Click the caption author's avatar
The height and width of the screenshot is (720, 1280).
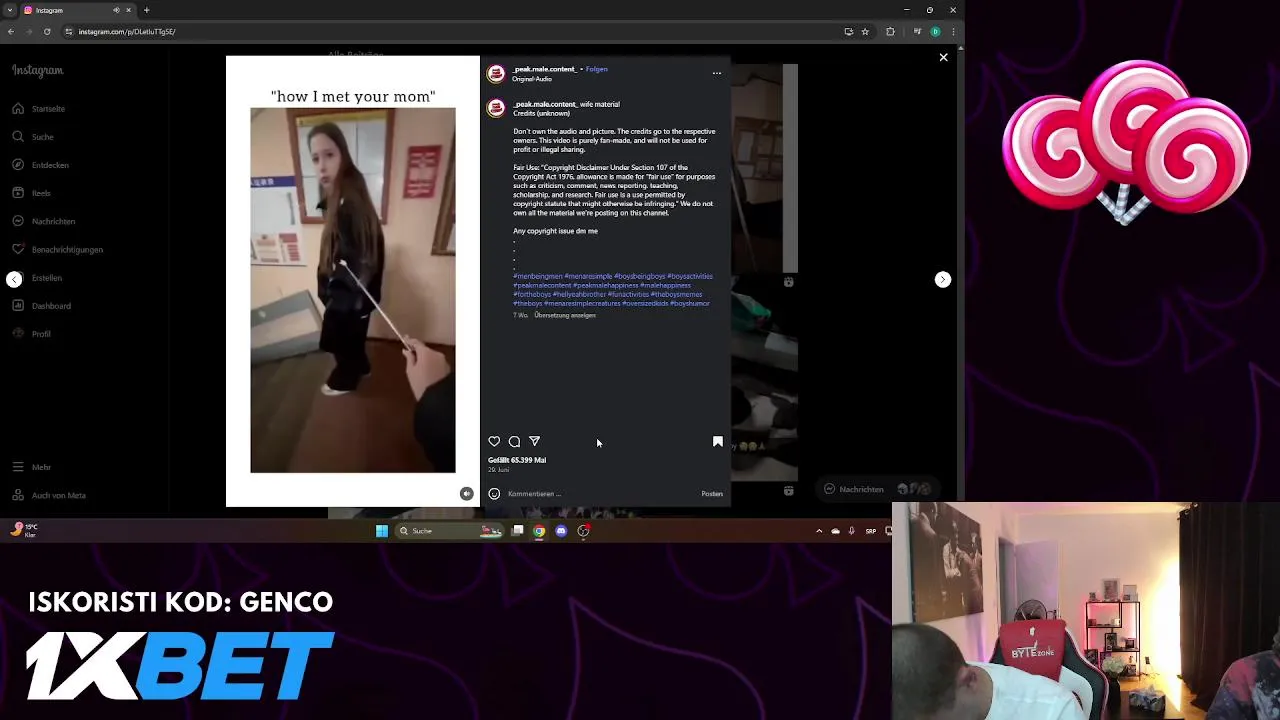click(x=496, y=108)
